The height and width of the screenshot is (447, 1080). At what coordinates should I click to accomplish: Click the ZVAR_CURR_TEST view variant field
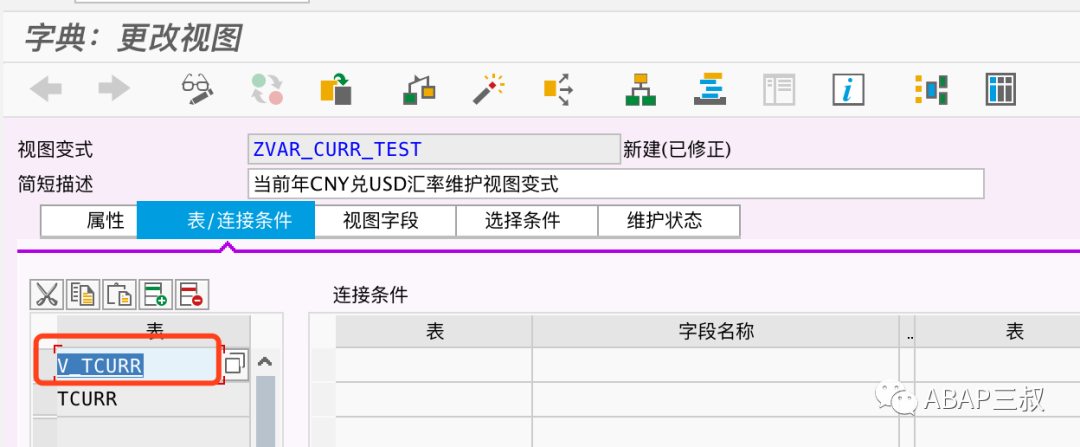tap(433, 149)
